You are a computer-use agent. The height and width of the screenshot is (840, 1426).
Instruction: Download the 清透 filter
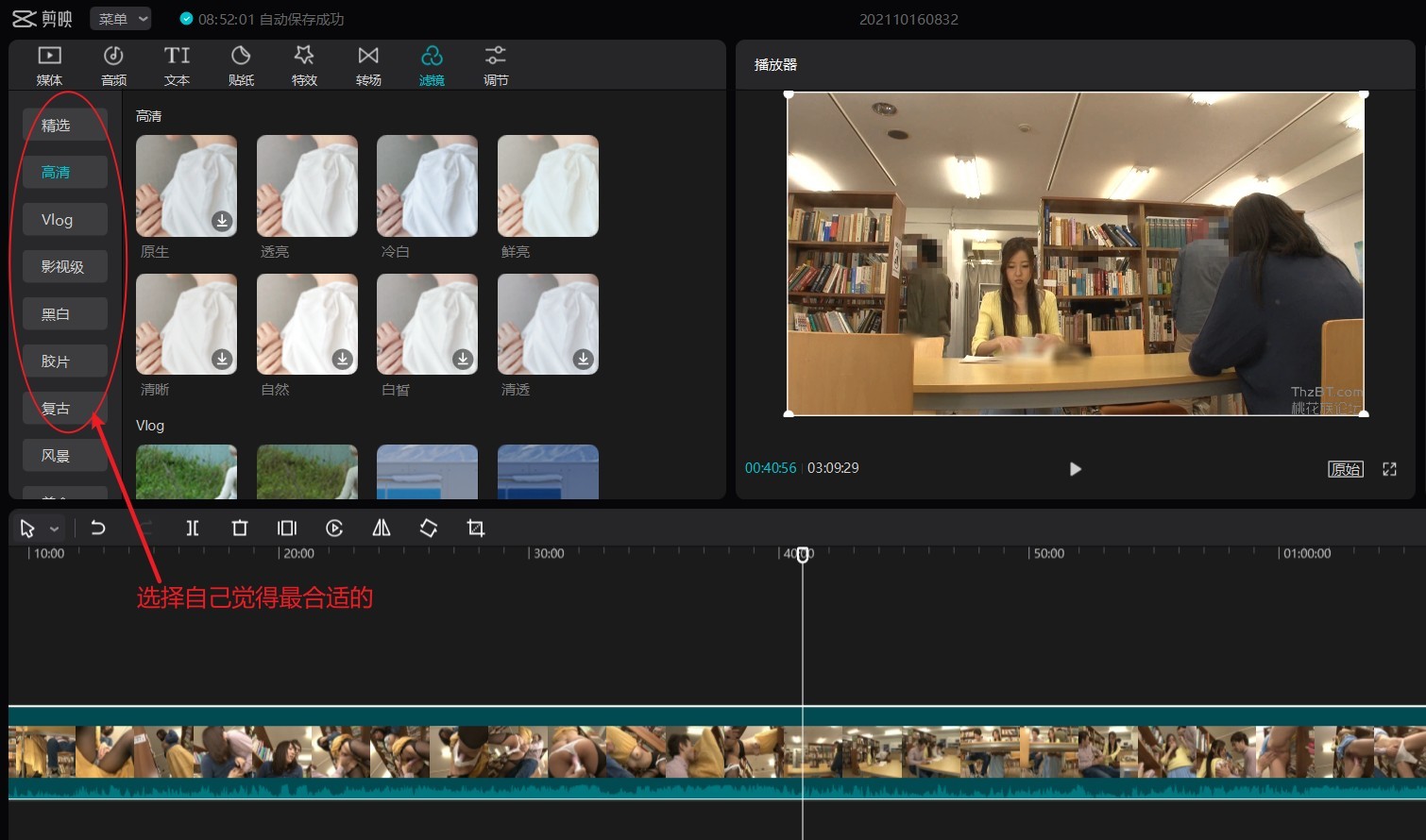584,359
